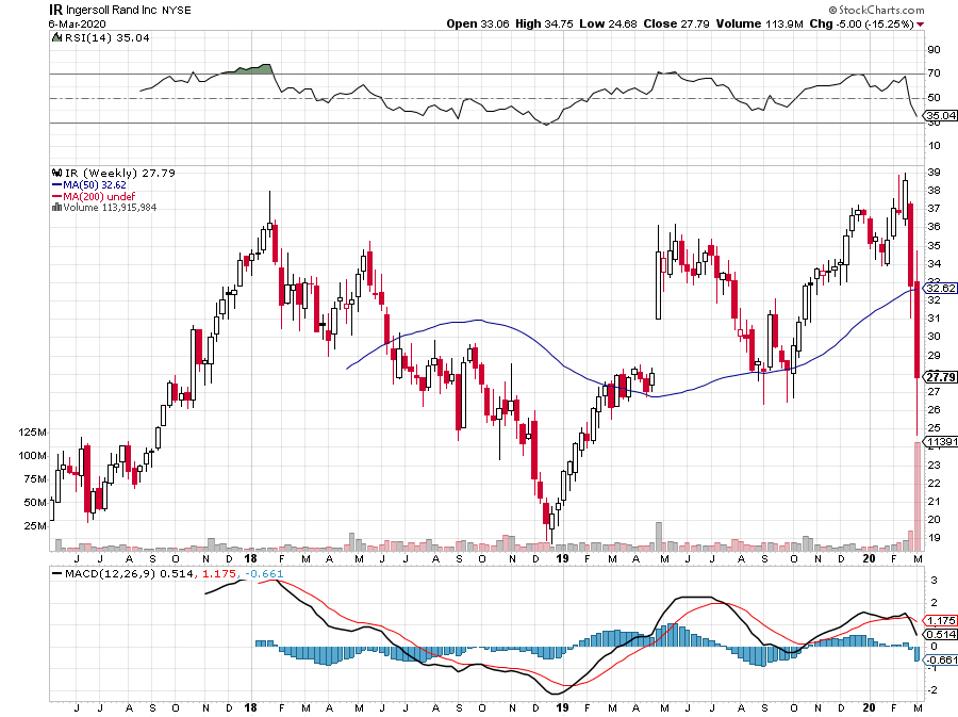The width and height of the screenshot is (958, 717).
Task: Click the 100M volume axis label
Action: (x=33, y=456)
